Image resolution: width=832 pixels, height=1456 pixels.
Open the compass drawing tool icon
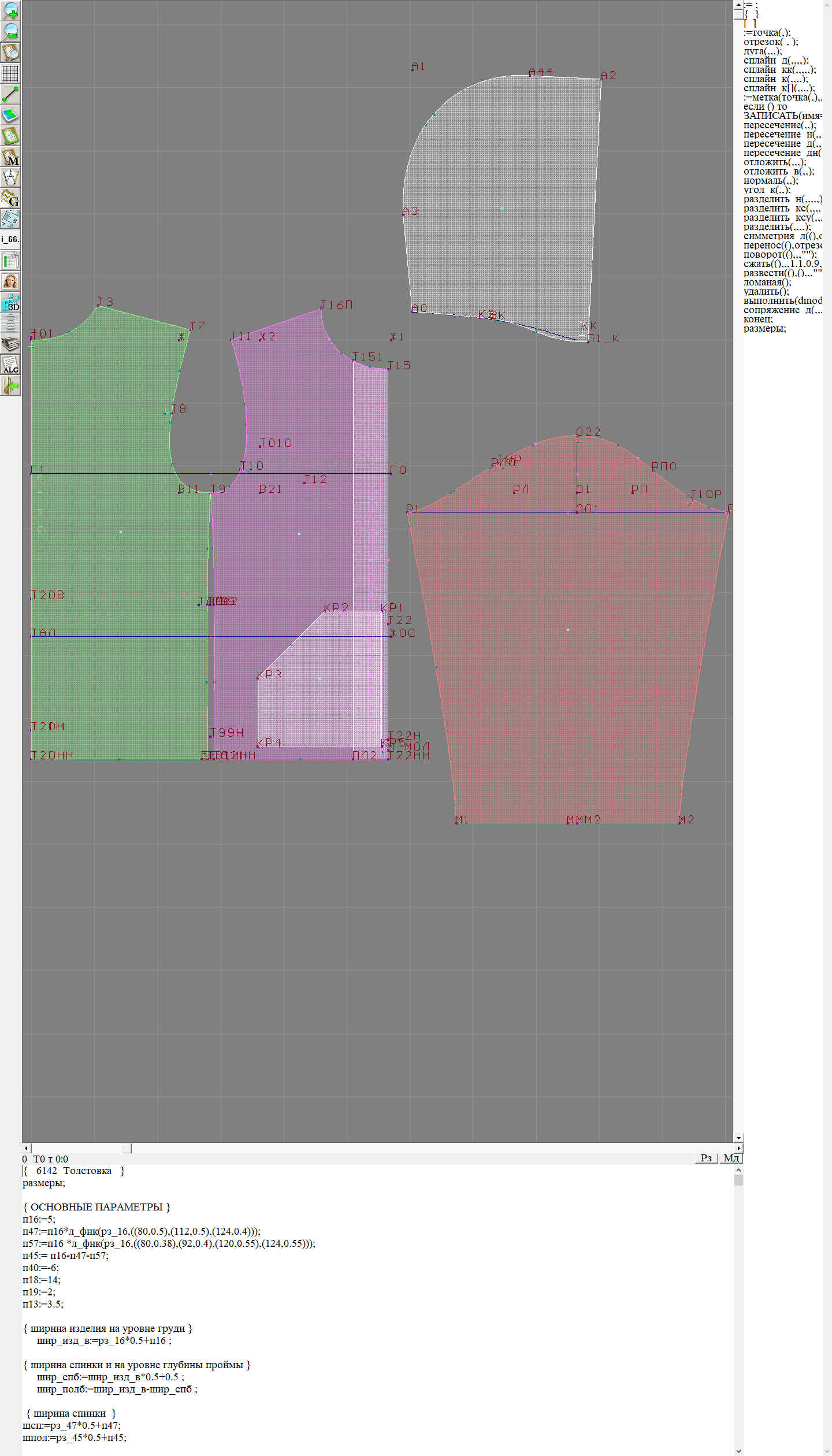coord(10,177)
